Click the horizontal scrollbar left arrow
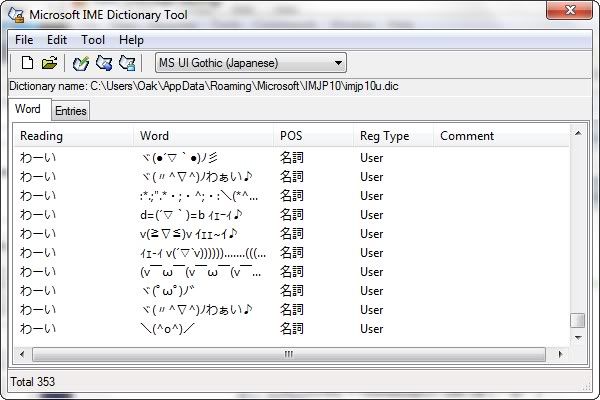This screenshot has width=600, height=400. coord(22,354)
